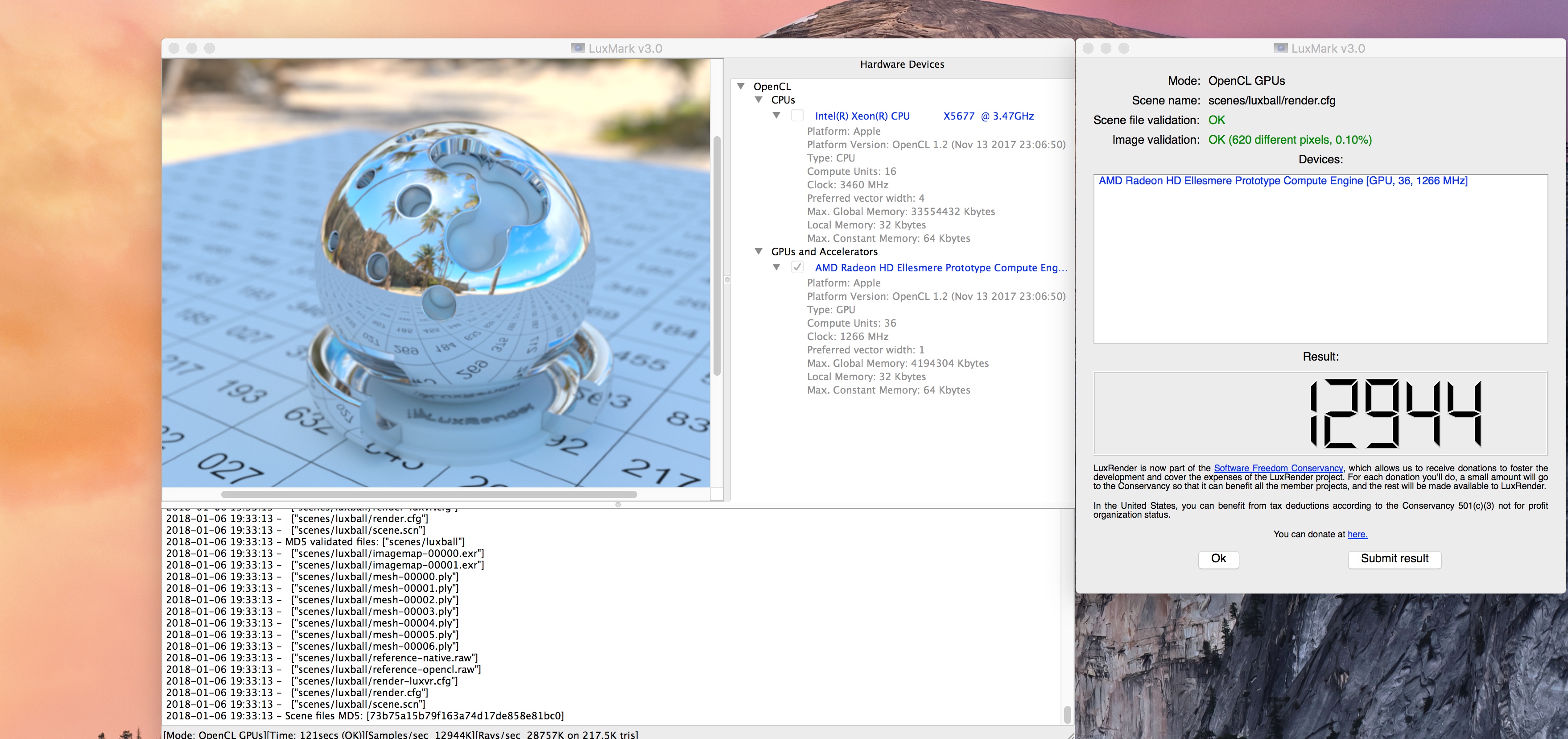The height and width of the screenshot is (739, 1568).
Task: Click the Ok button in result dialog
Action: pos(1218,559)
